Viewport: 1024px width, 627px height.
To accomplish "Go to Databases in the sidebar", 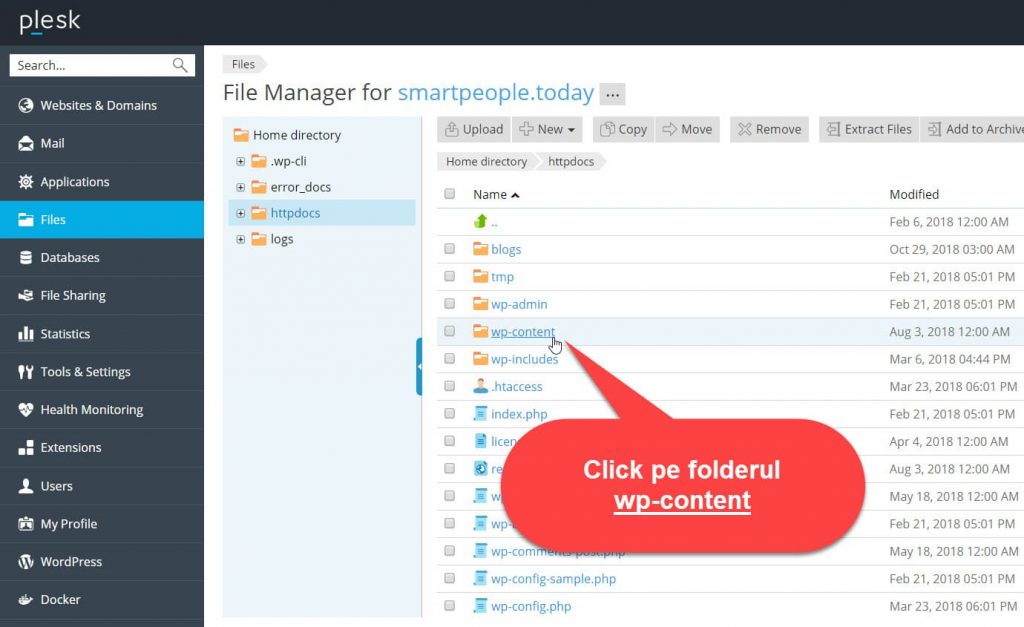I will pos(70,257).
